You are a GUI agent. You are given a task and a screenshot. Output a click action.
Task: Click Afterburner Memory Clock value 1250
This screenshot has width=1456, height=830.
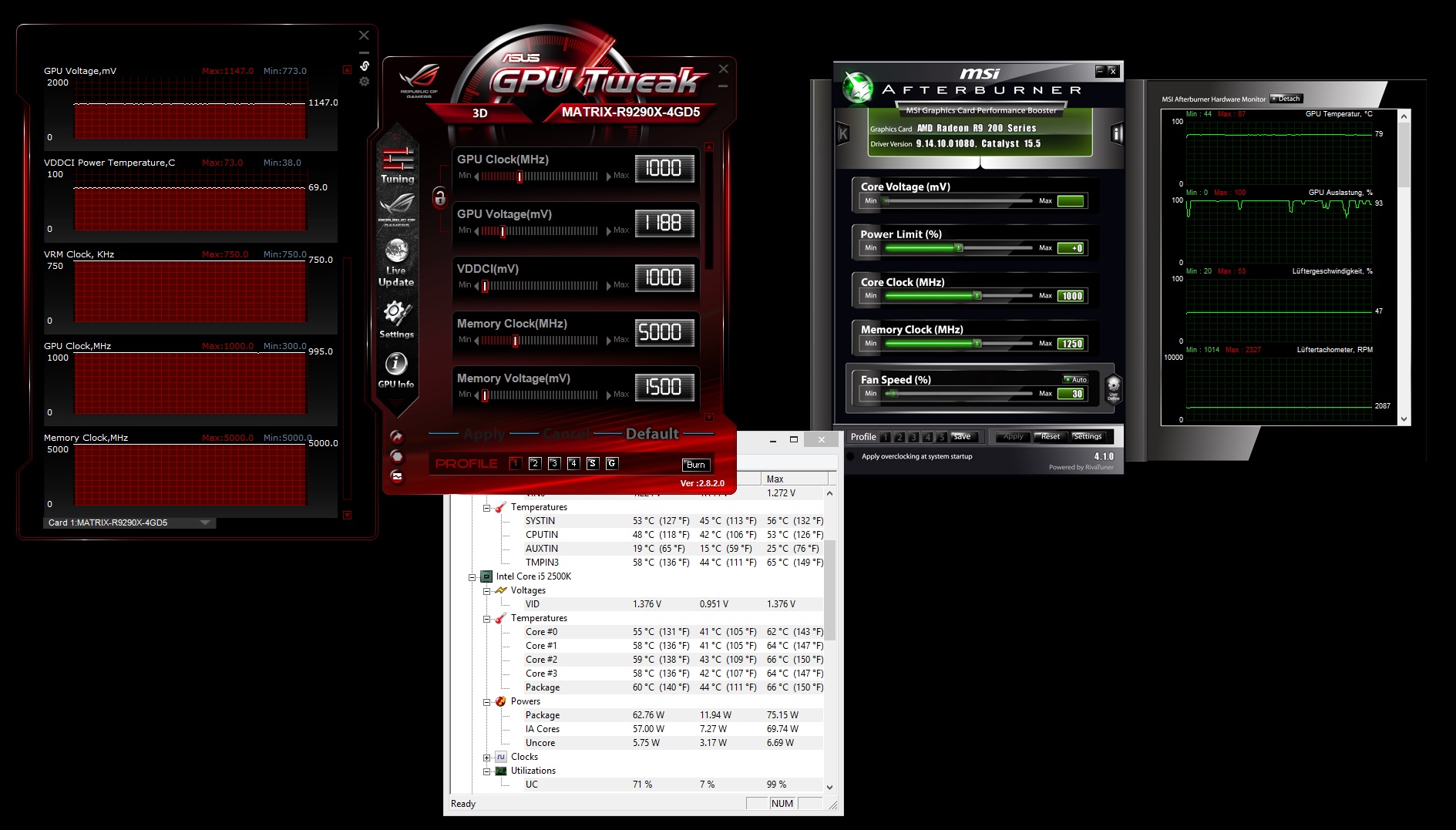click(x=1071, y=344)
